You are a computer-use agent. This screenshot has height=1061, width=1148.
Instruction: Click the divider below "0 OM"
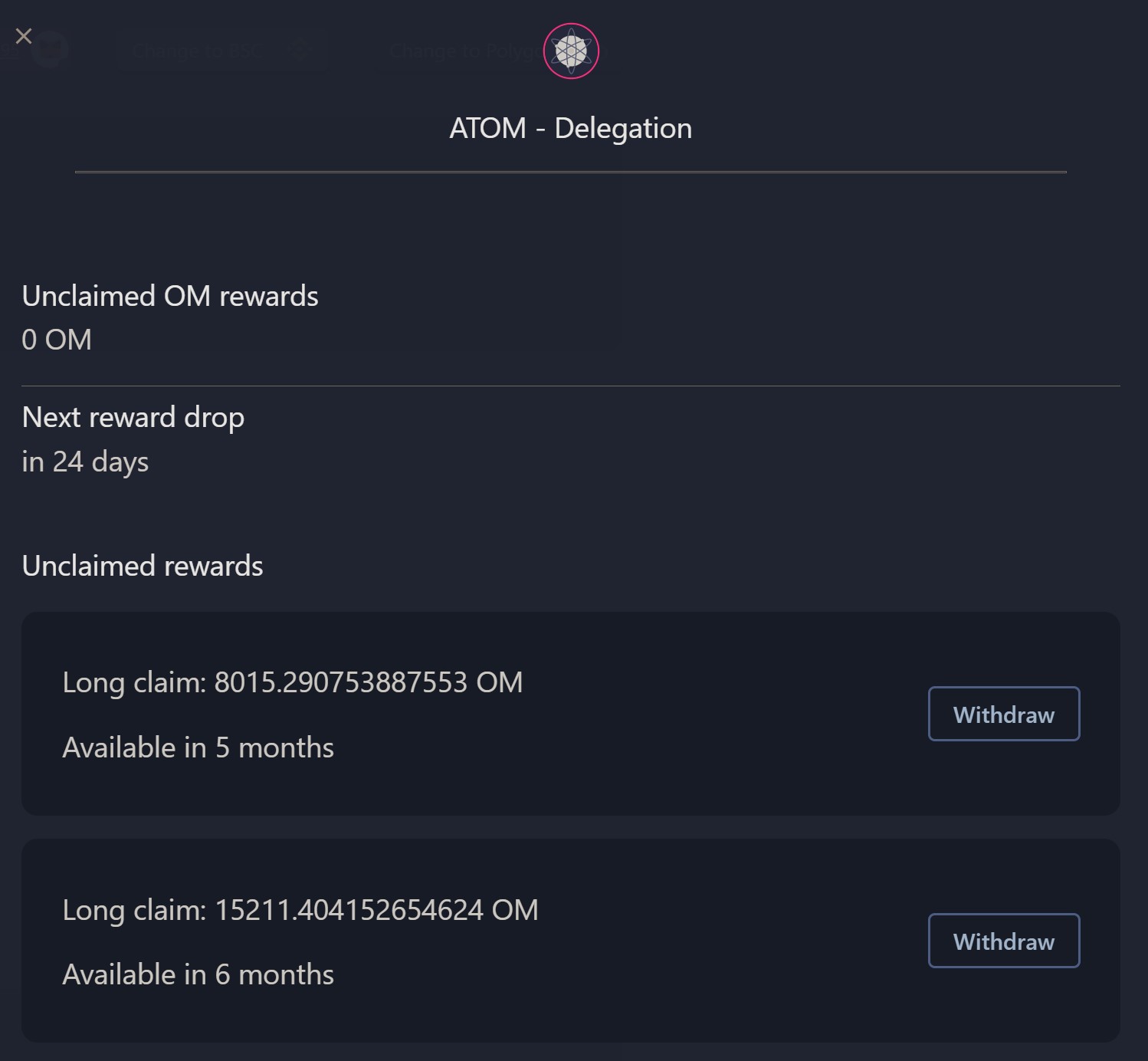[x=570, y=386]
